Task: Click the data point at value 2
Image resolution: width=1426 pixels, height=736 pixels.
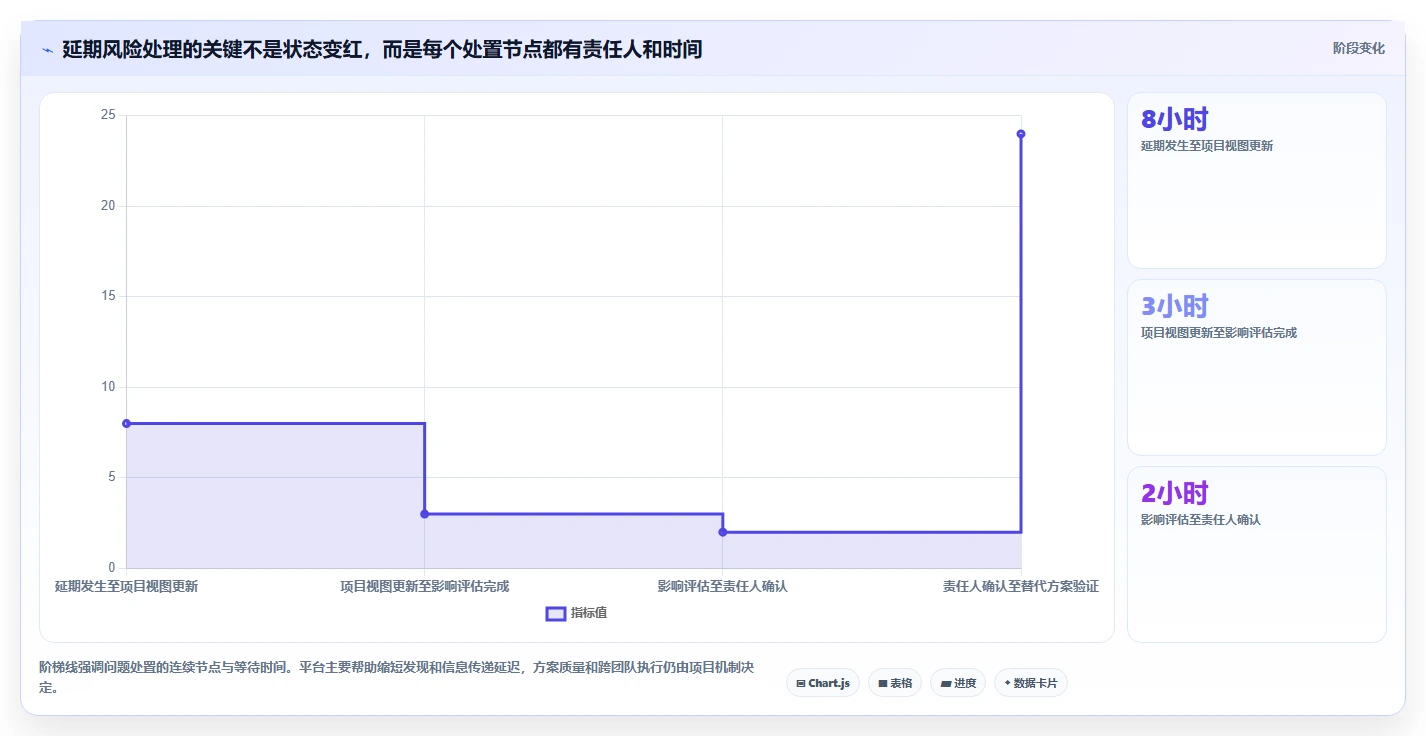Action: (722, 532)
